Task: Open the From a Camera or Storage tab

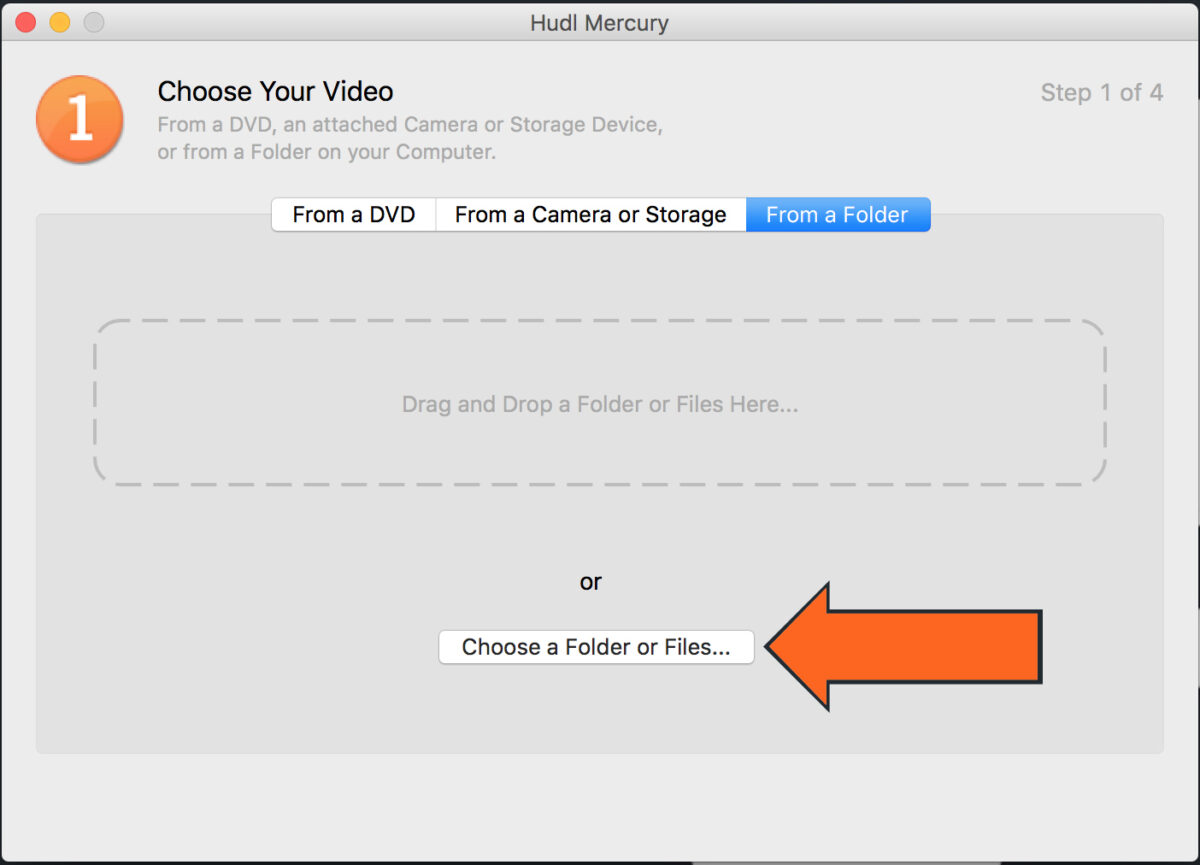Action: click(x=591, y=215)
